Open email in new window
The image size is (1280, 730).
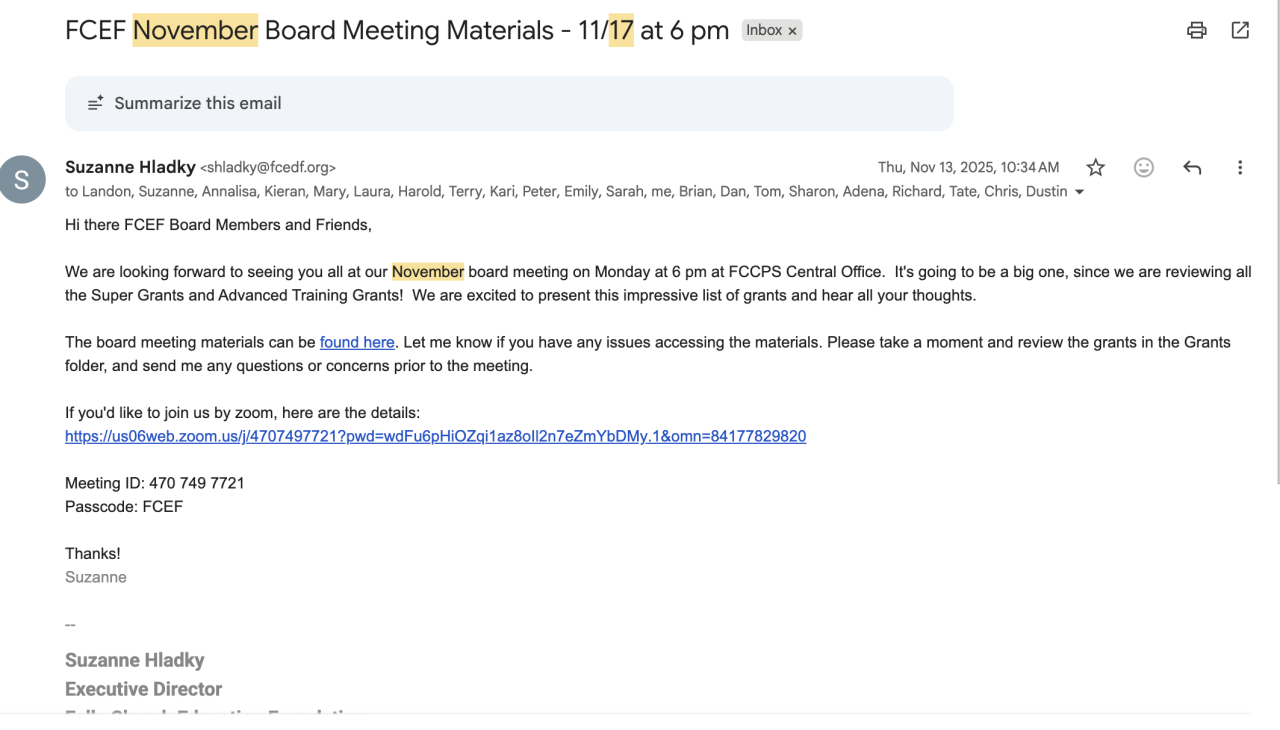(1240, 30)
